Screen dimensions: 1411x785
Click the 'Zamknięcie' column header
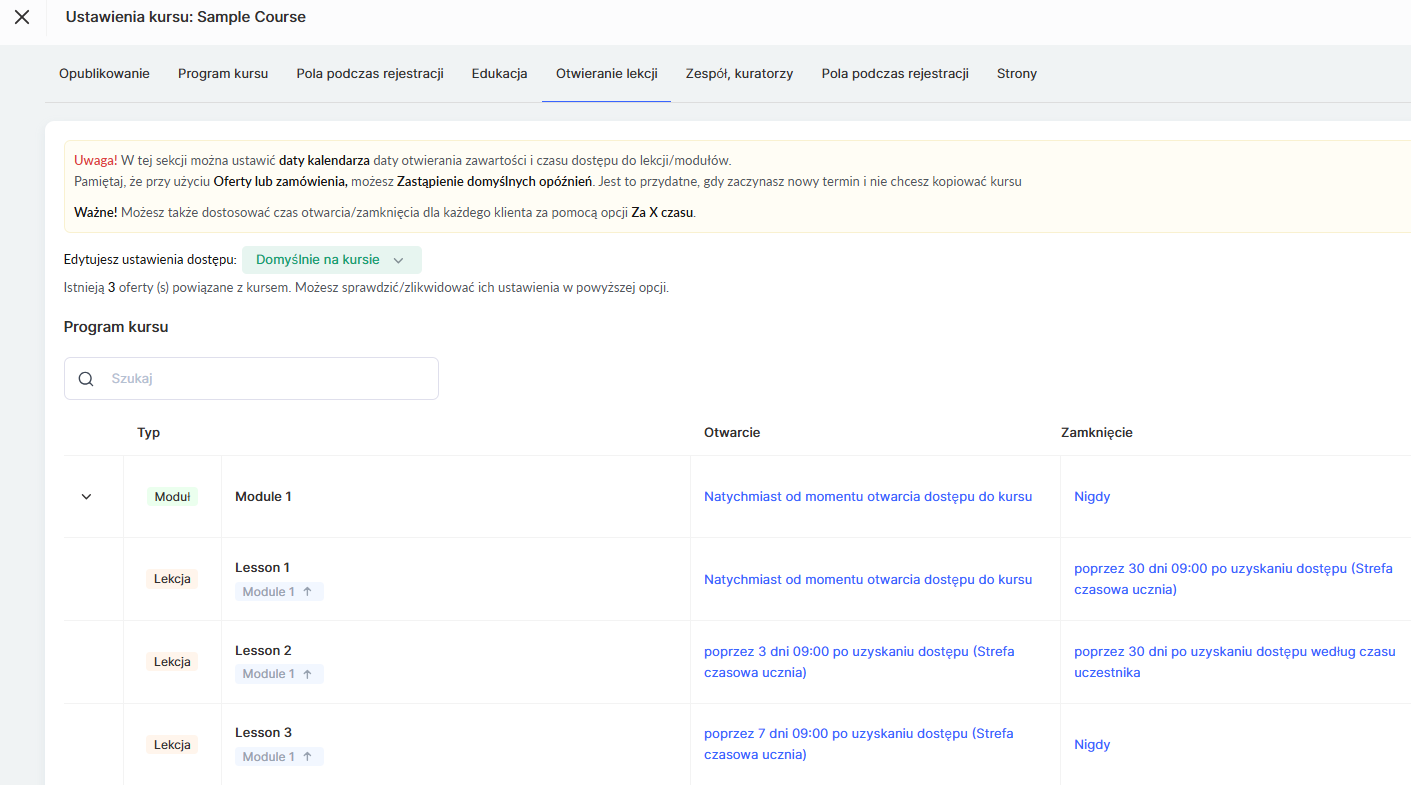pyautogui.click(x=1097, y=433)
